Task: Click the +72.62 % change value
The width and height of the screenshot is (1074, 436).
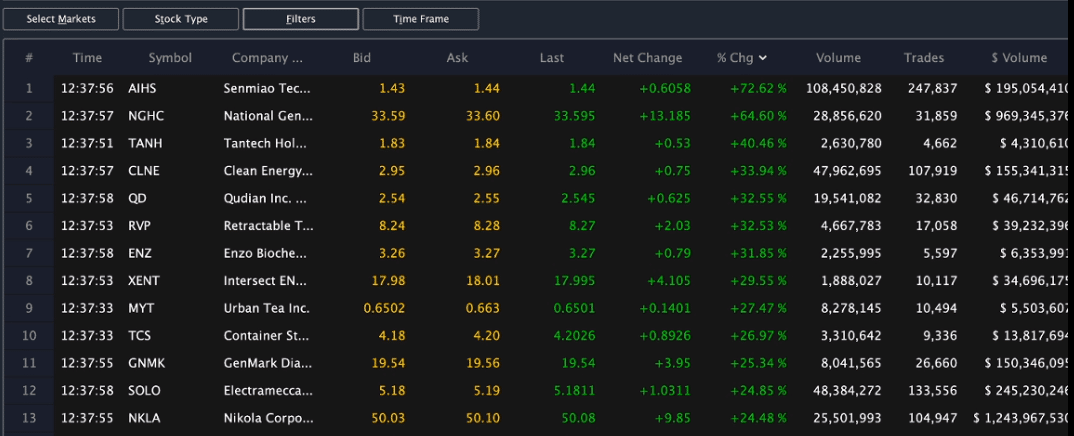Action: [x=758, y=88]
